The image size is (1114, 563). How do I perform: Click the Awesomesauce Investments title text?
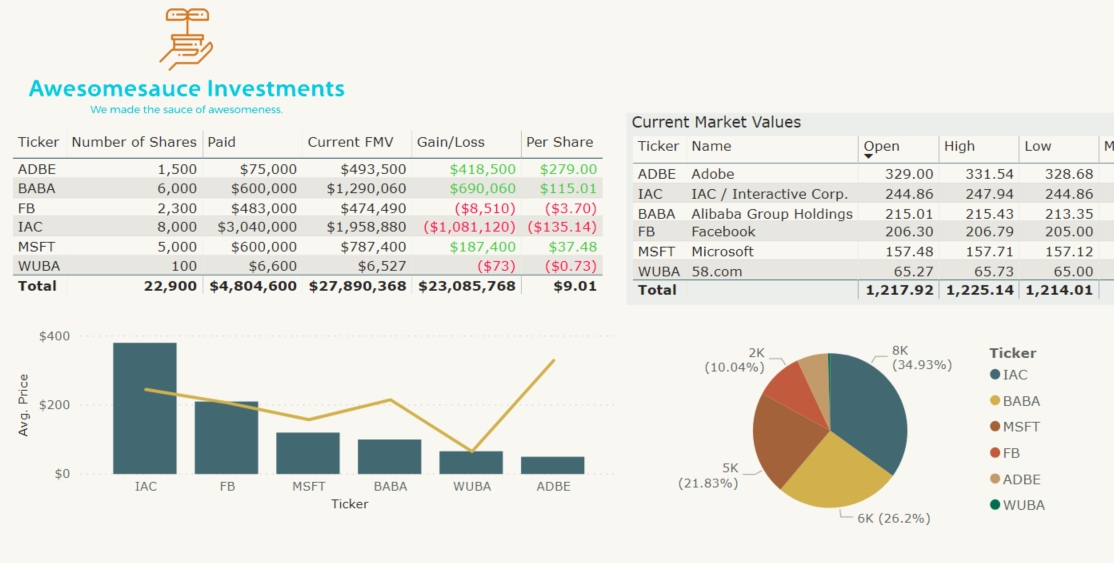pos(187,89)
